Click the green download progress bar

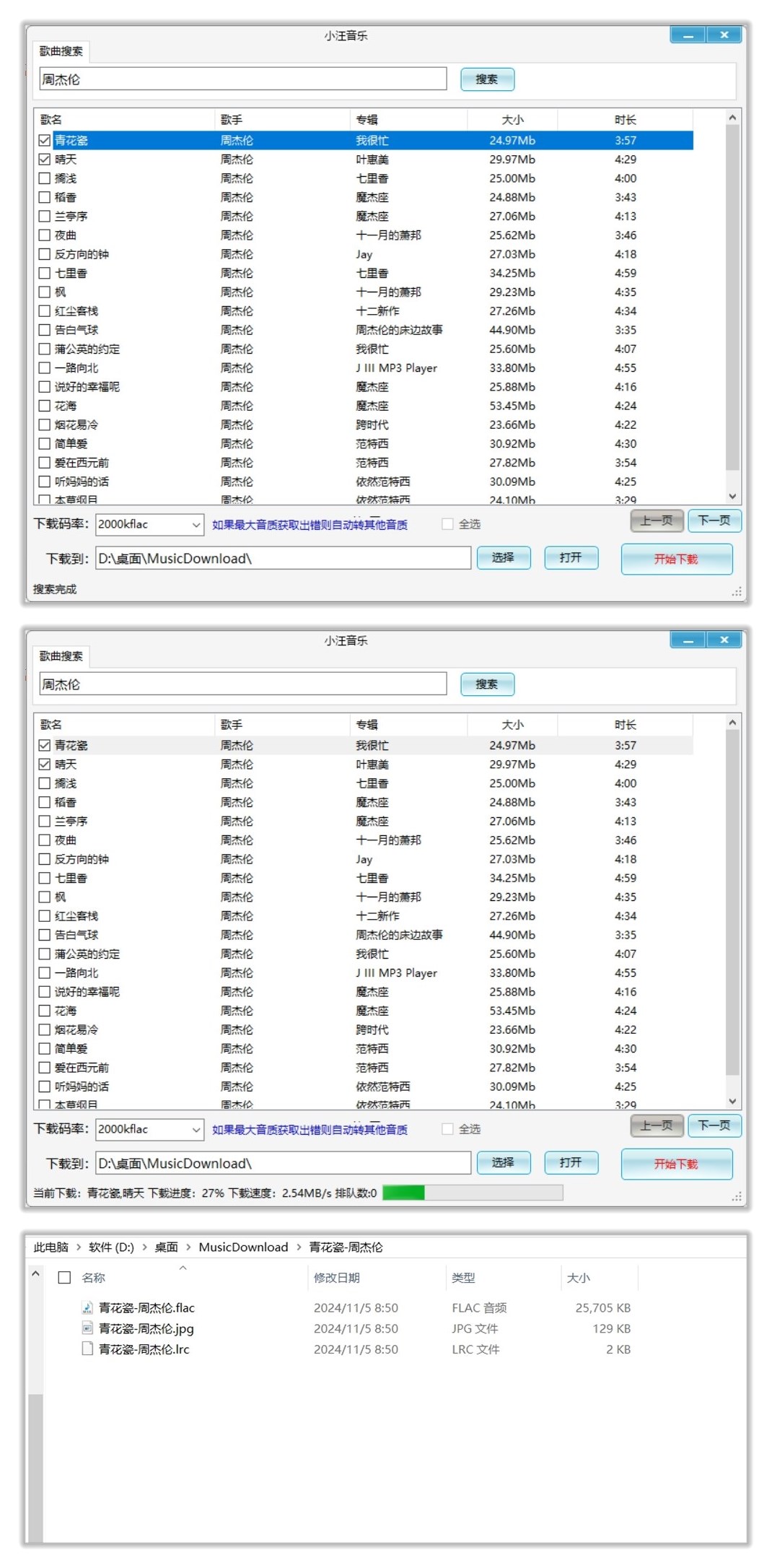(403, 1193)
